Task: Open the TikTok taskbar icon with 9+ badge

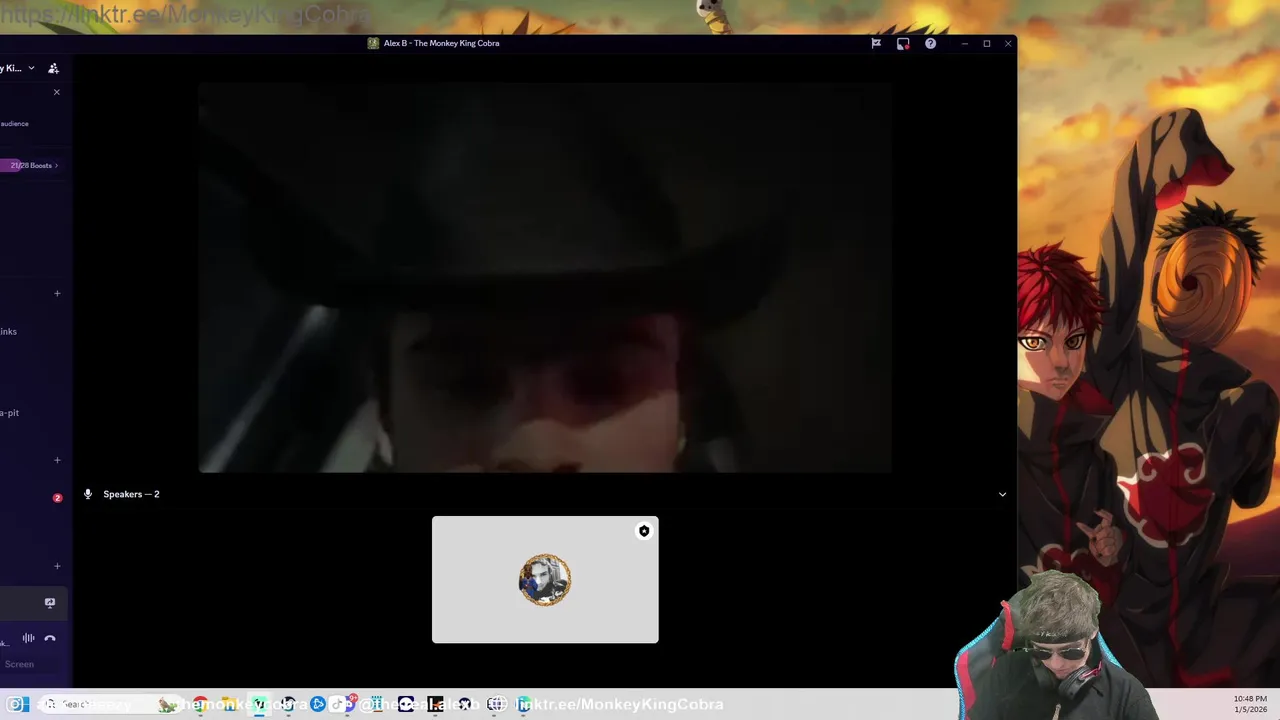Action: (344, 704)
